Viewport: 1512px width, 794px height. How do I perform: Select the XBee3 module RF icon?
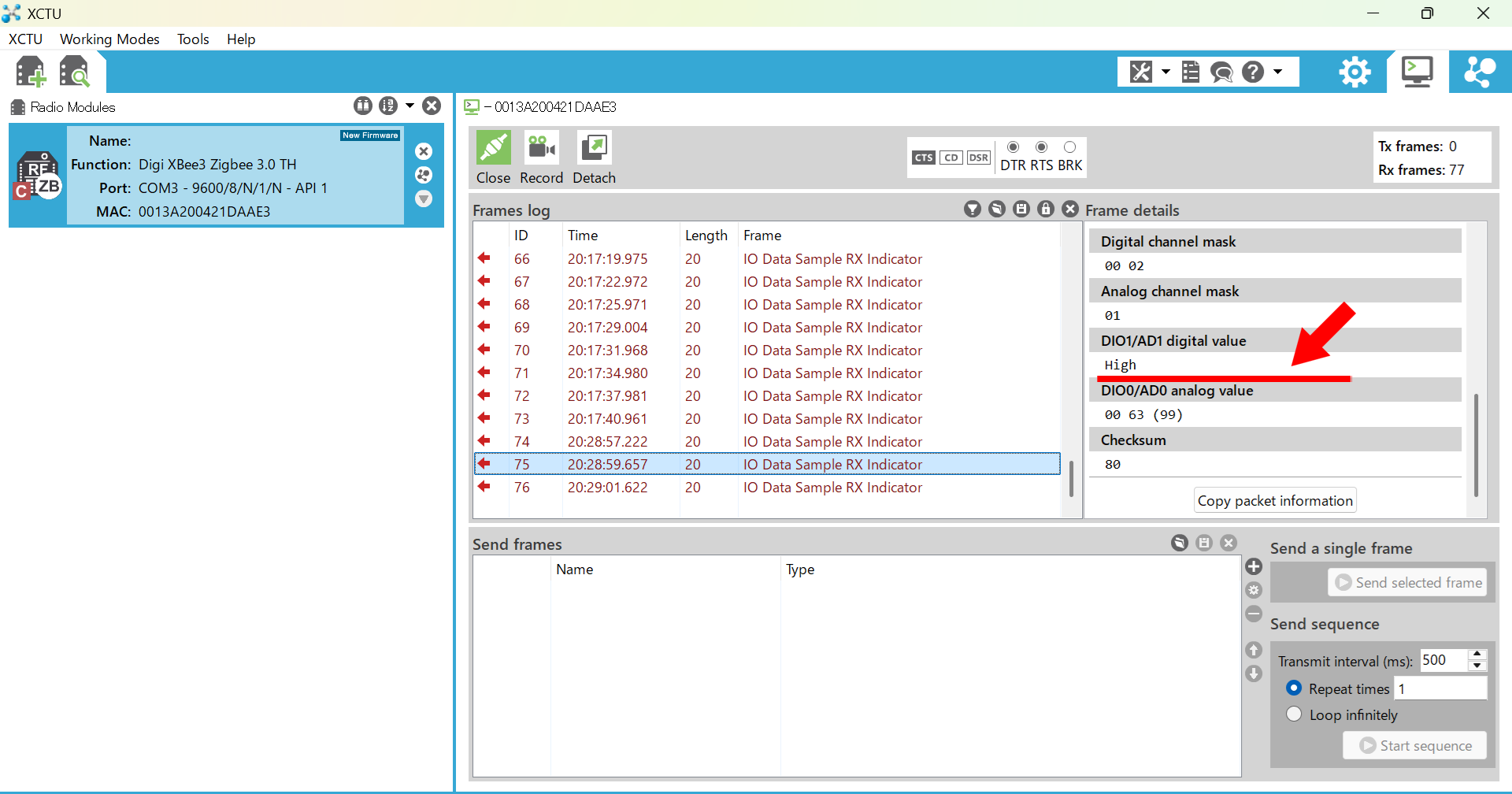click(38, 175)
